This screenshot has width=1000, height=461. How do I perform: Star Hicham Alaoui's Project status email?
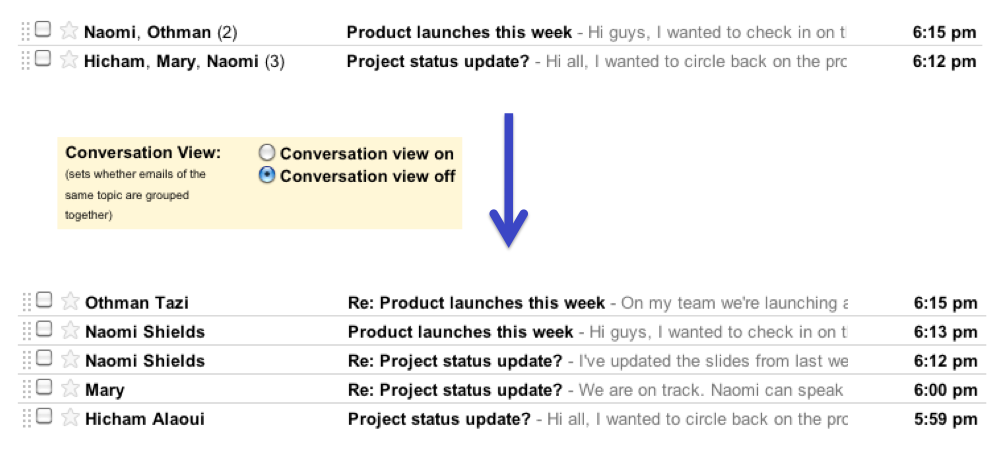coord(69,417)
